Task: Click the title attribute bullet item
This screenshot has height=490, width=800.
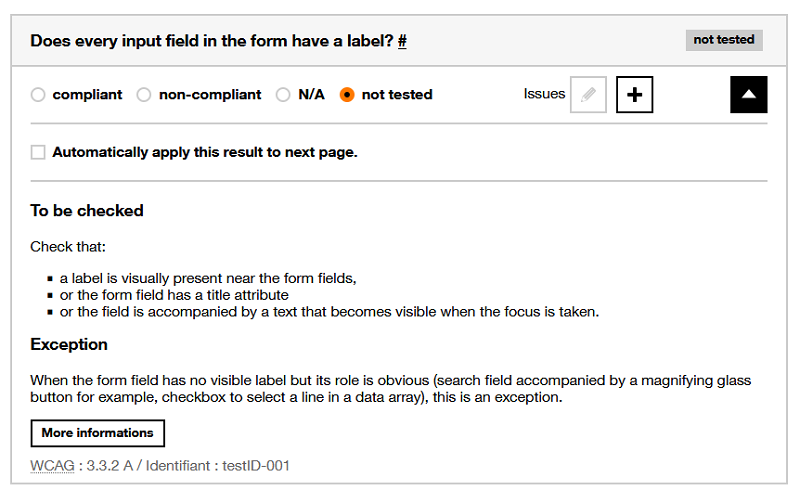Action: pyautogui.click(x=174, y=295)
